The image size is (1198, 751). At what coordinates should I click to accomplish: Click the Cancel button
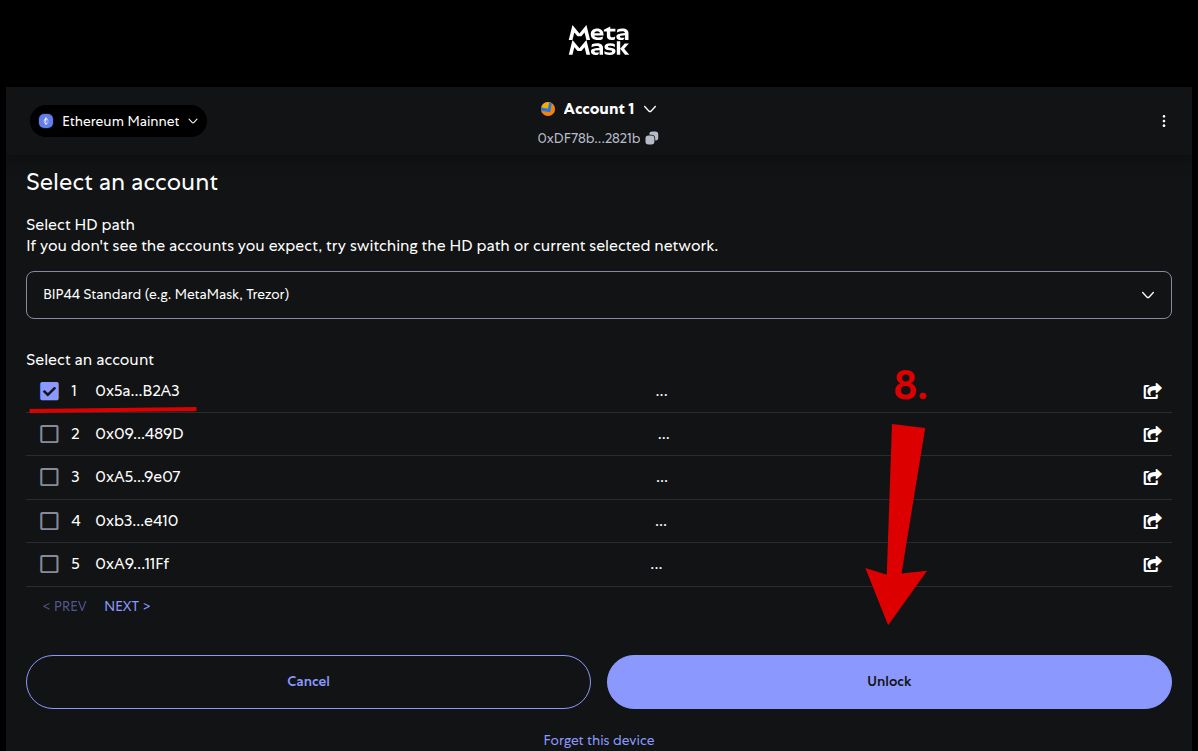point(308,681)
